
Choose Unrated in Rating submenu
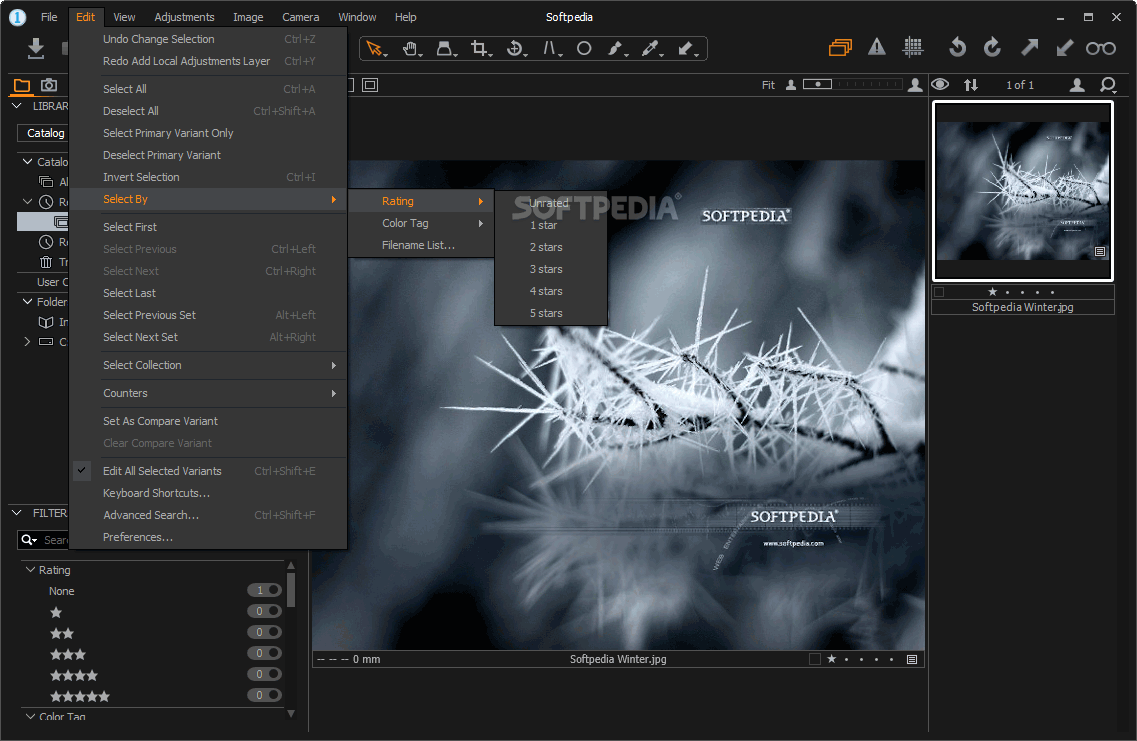(550, 203)
